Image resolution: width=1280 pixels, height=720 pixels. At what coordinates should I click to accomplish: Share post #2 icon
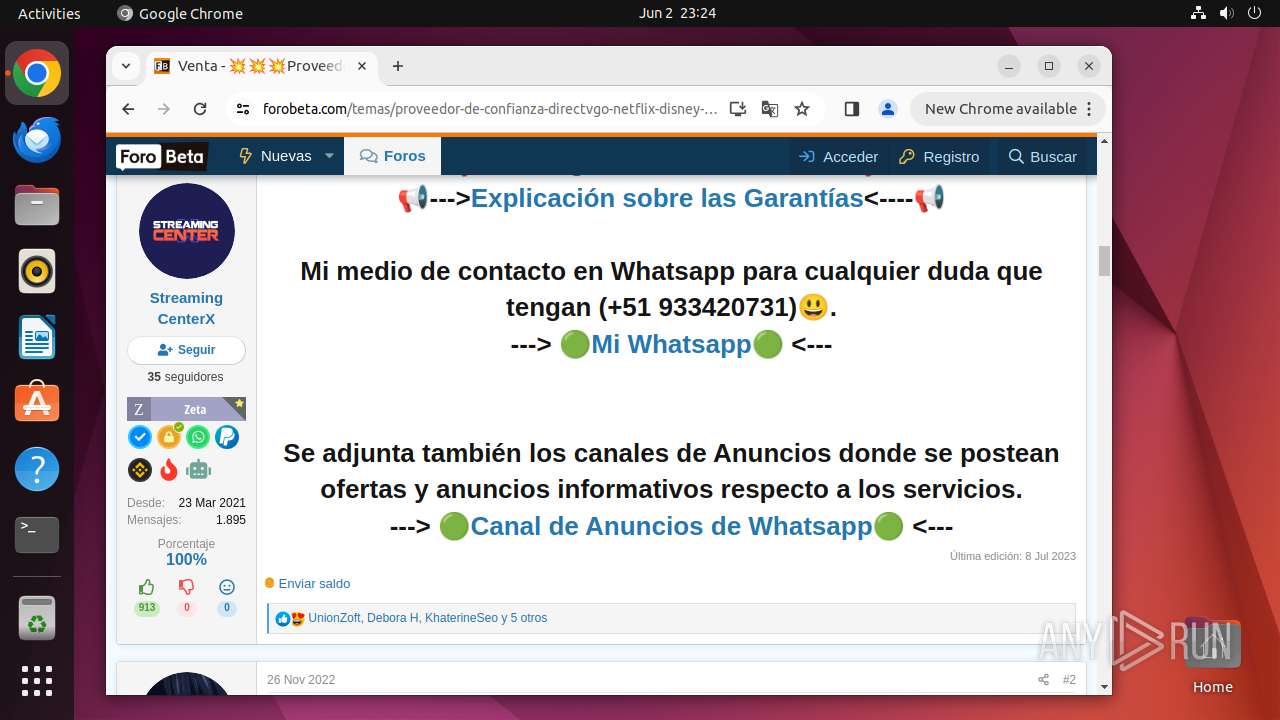[x=1043, y=680]
